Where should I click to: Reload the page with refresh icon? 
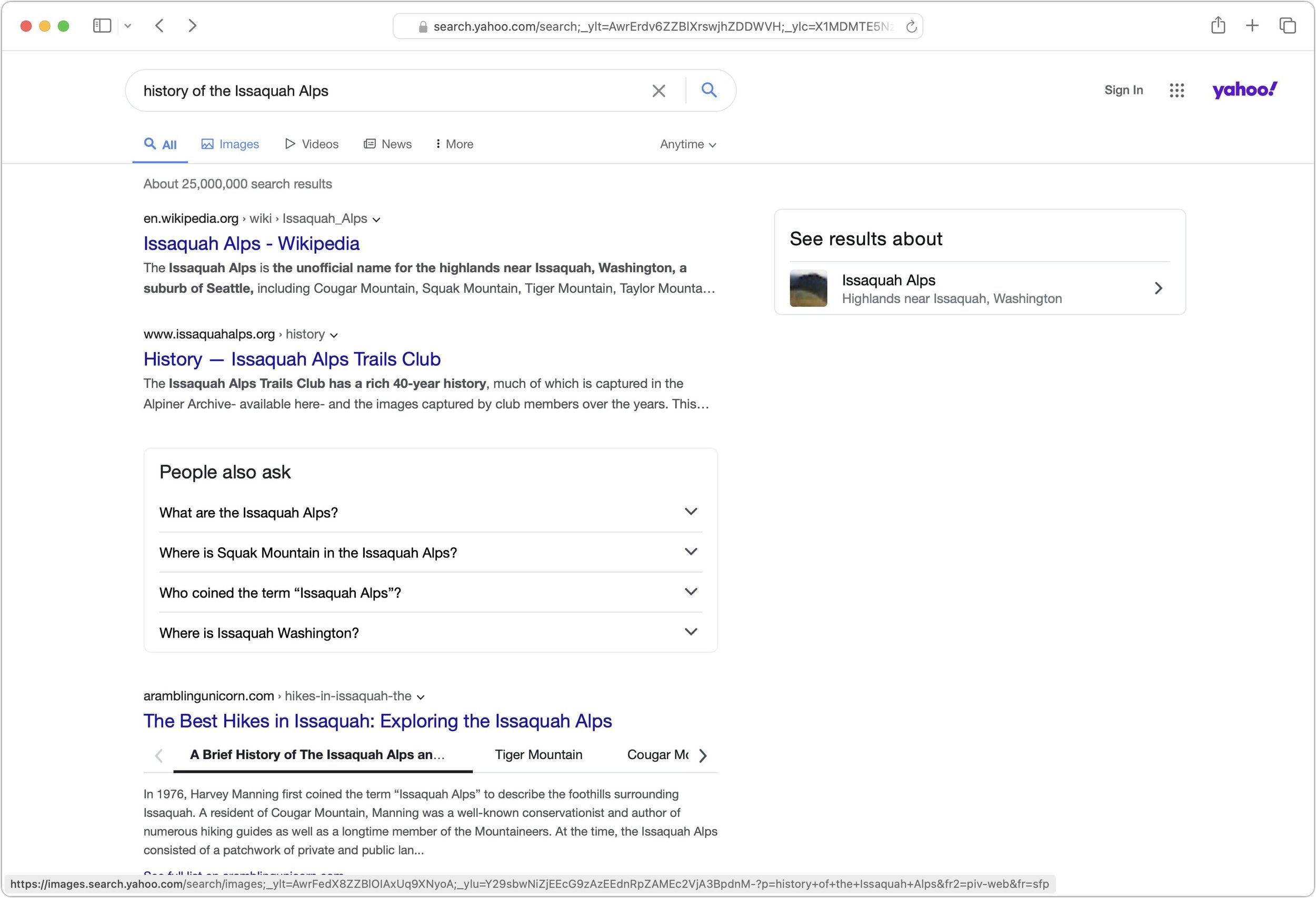(911, 27)
